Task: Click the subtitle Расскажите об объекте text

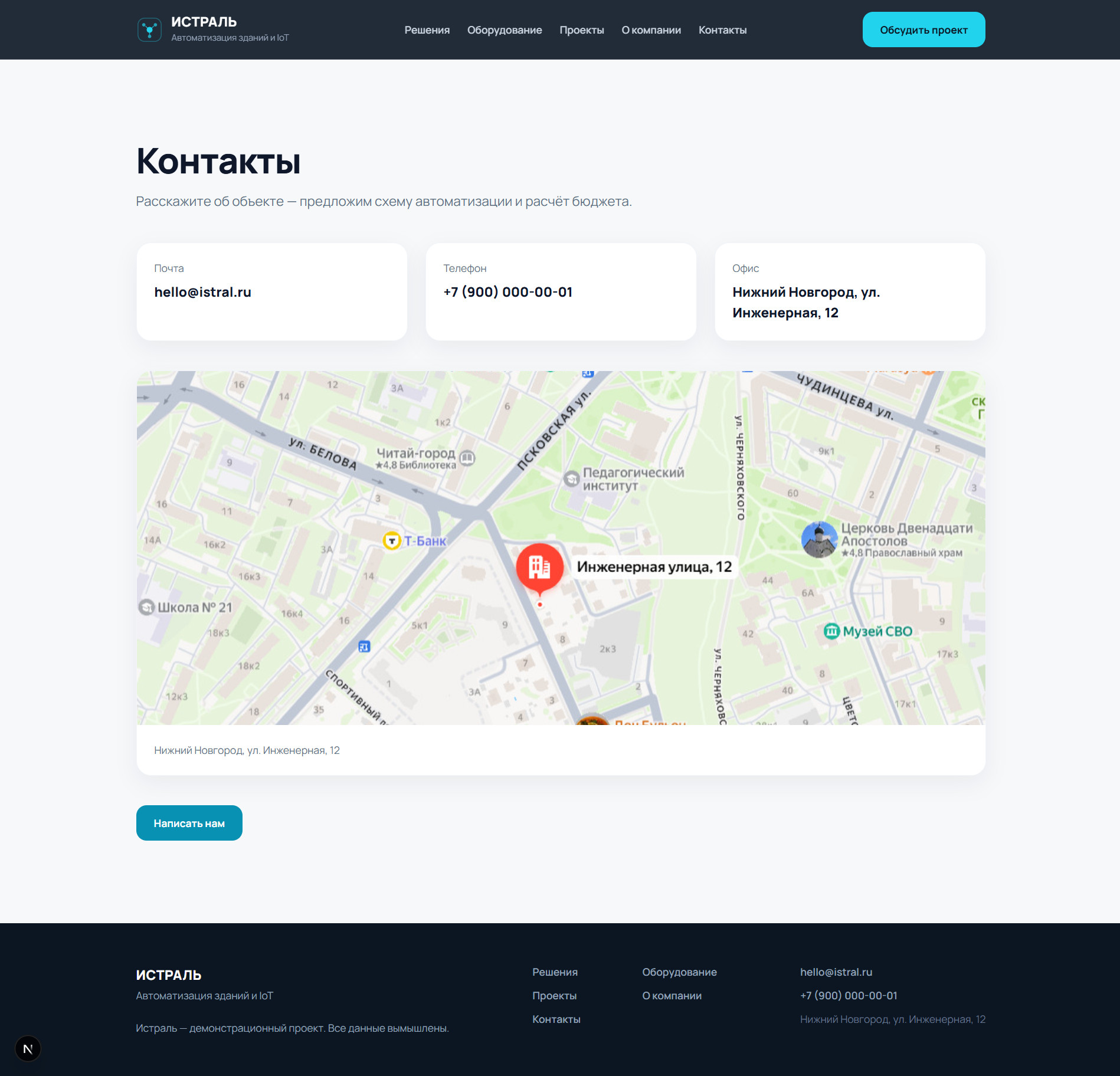Action: [x=384, y=201]
